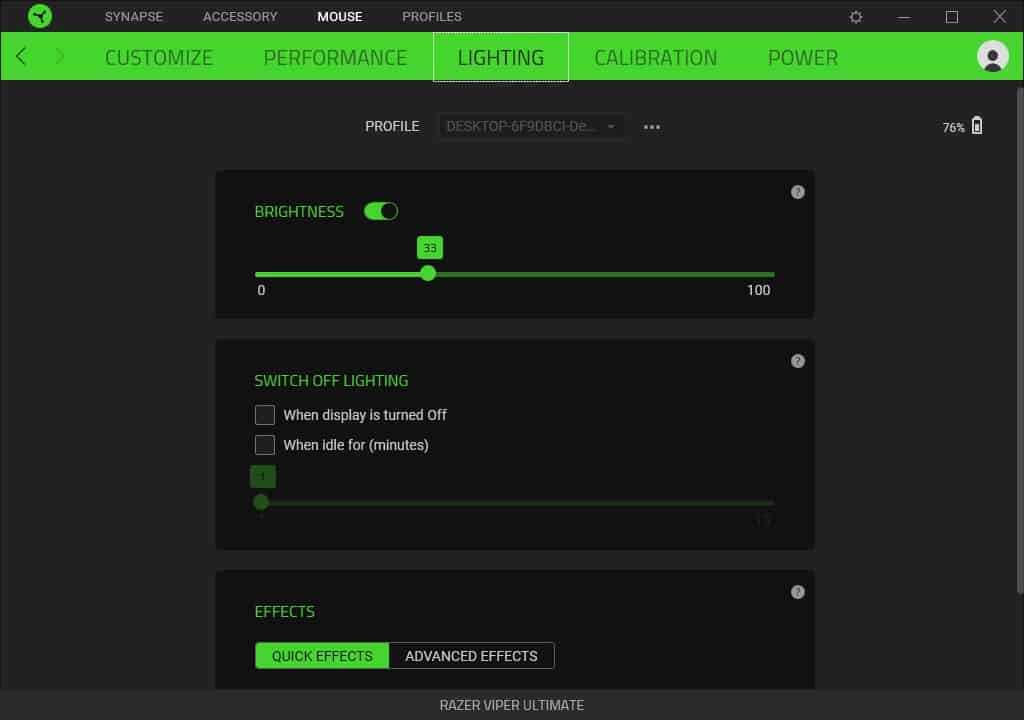Open the Brightness section help icon
This screenshot has height=720, width=1024.
[x=797, y=192]
